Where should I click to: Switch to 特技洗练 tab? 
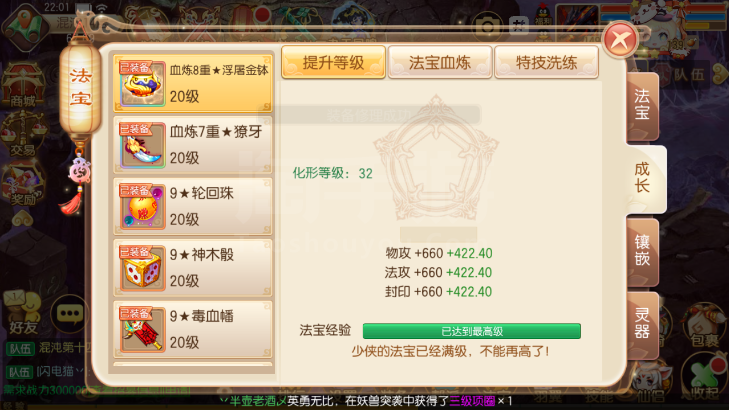tap(546, 62)
